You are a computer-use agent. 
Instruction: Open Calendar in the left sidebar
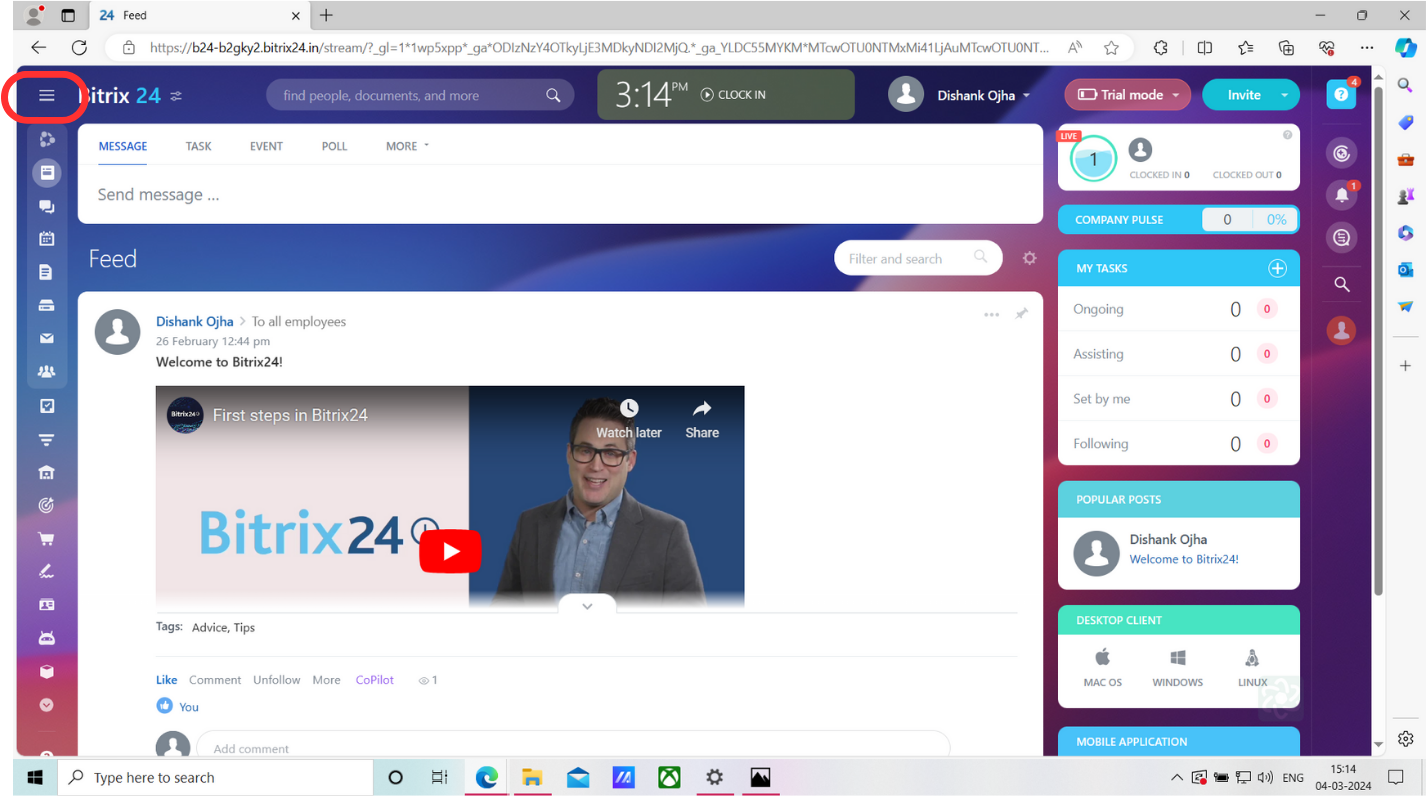click(46, 239)
